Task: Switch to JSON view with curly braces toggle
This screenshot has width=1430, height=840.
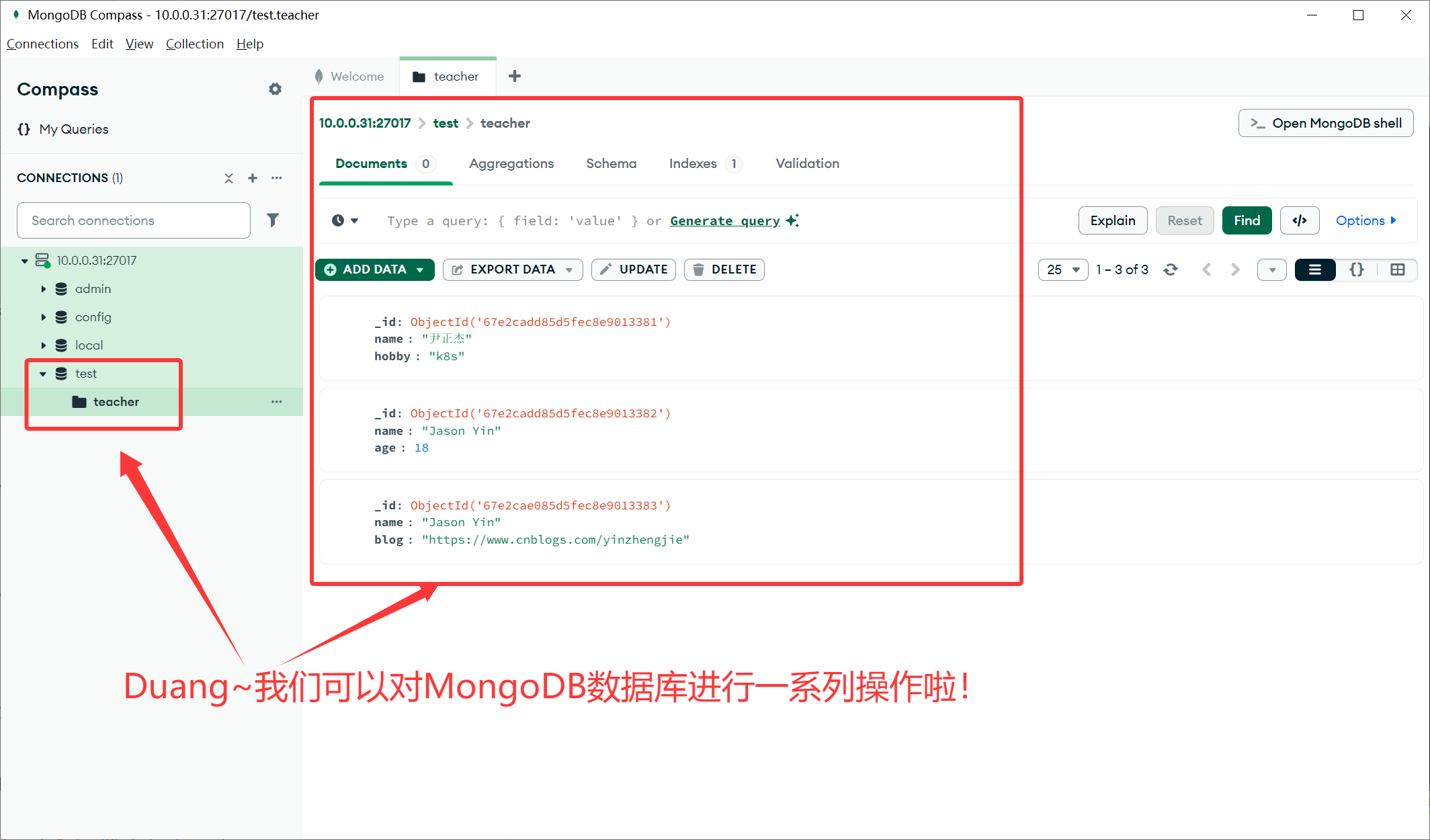Action: click(1356, 269)
